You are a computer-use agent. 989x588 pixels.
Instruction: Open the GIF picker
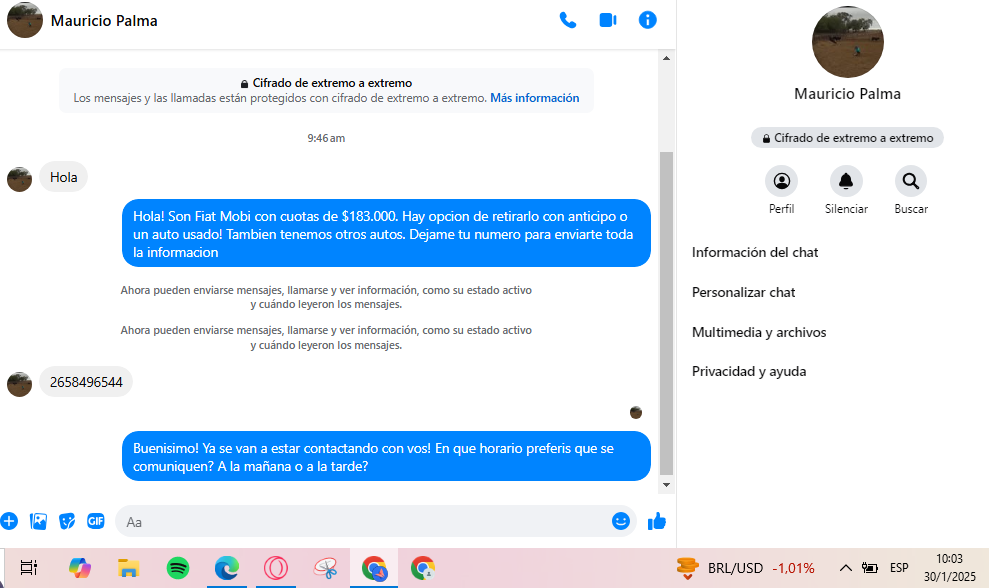tap(96, 521)
